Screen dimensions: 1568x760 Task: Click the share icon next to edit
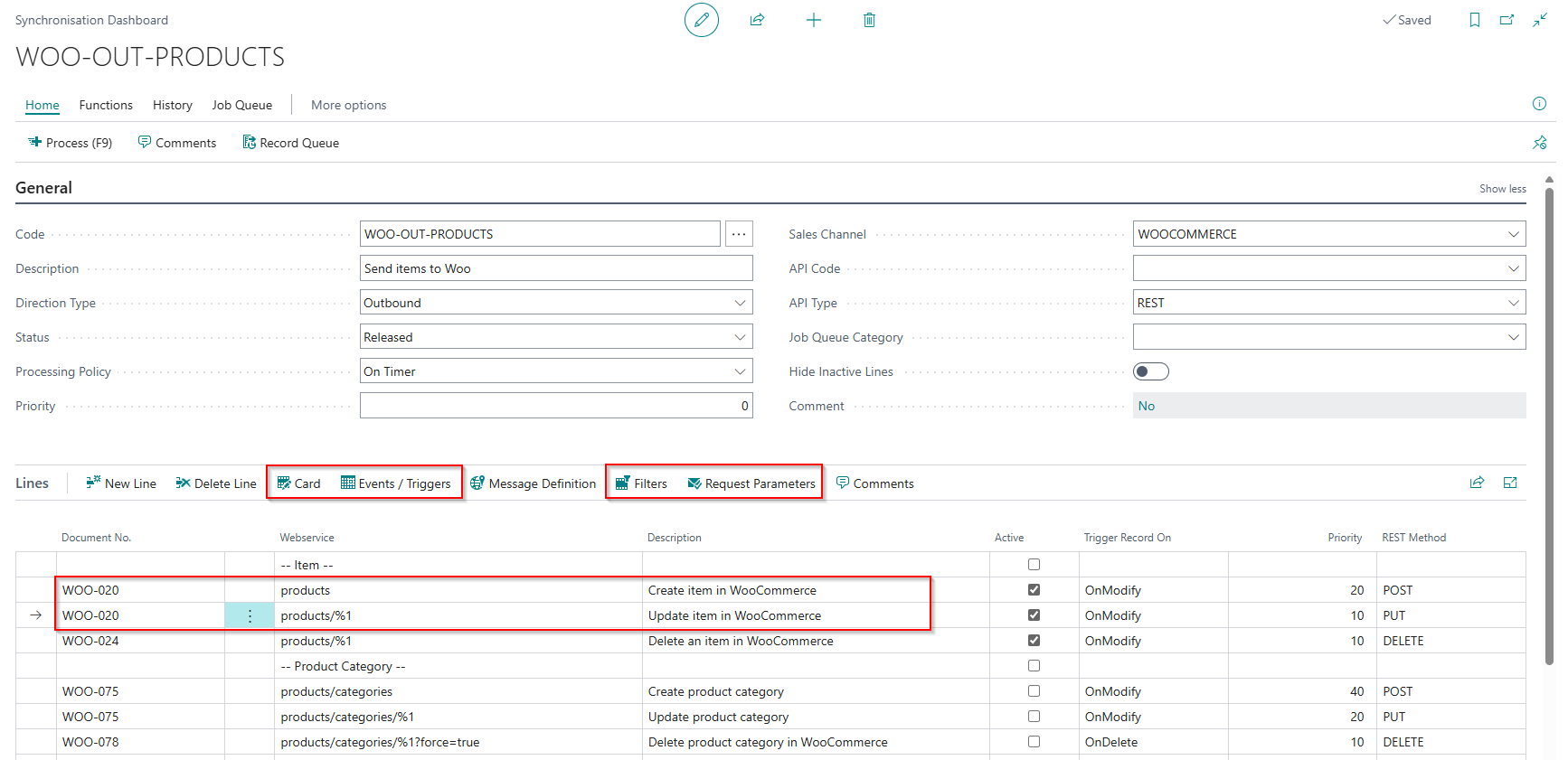point(757,20)
